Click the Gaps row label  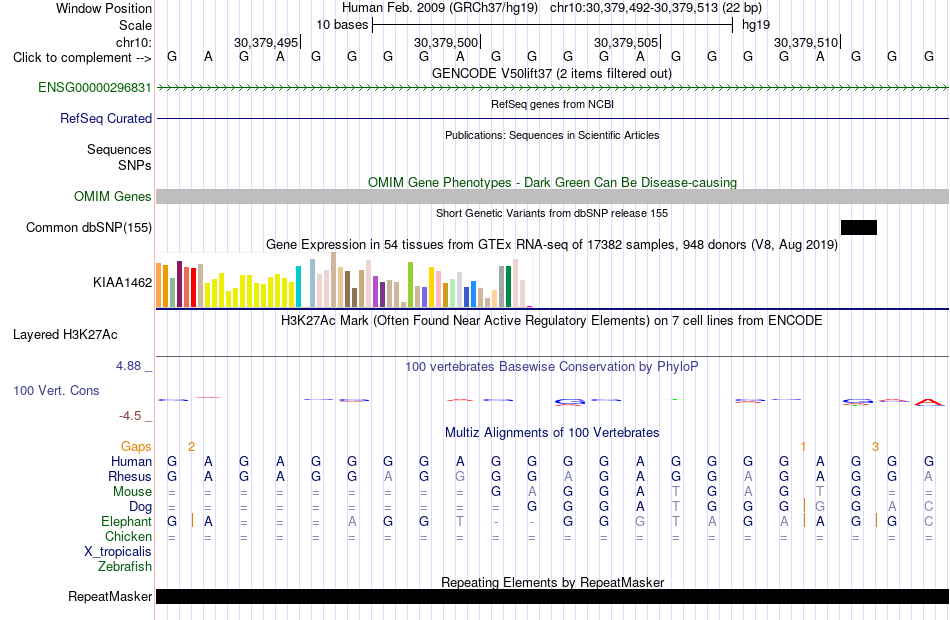[136, 447]
